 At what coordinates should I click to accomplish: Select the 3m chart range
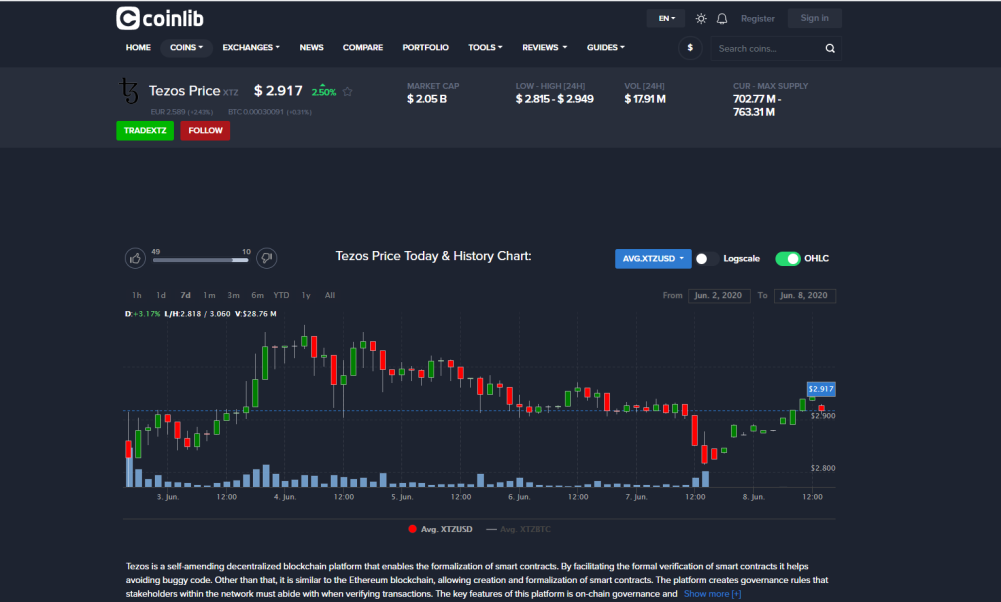pos(234,296)
